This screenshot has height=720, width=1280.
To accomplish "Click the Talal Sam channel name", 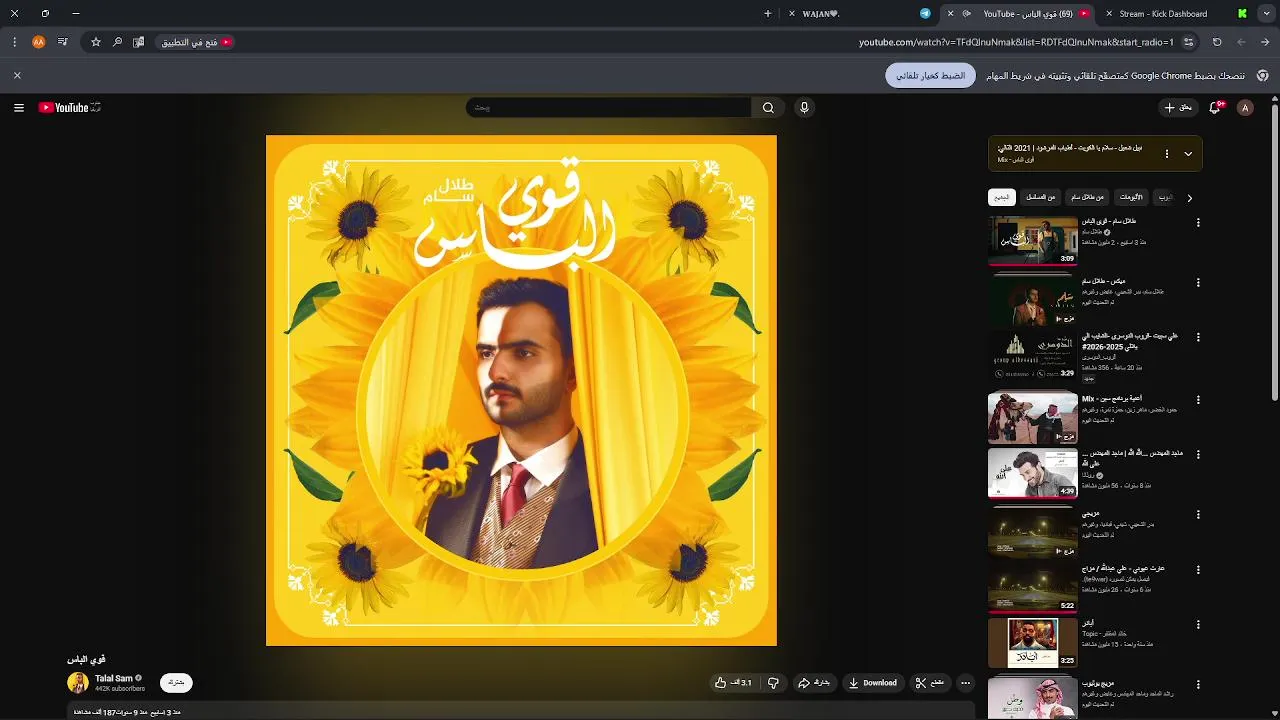I will tap(114, 678).
